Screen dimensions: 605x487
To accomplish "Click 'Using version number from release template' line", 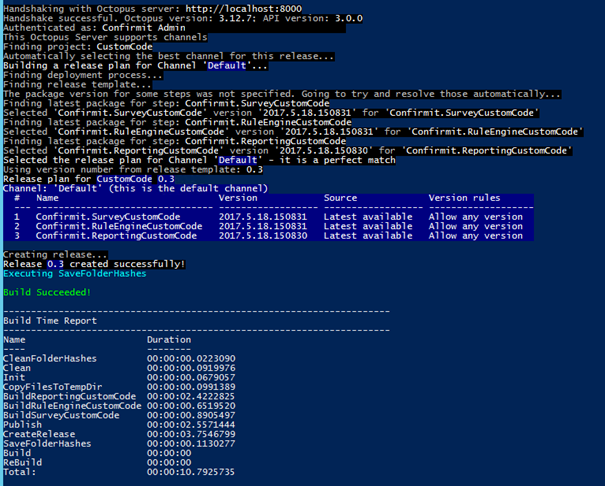I will click(133, 169).
